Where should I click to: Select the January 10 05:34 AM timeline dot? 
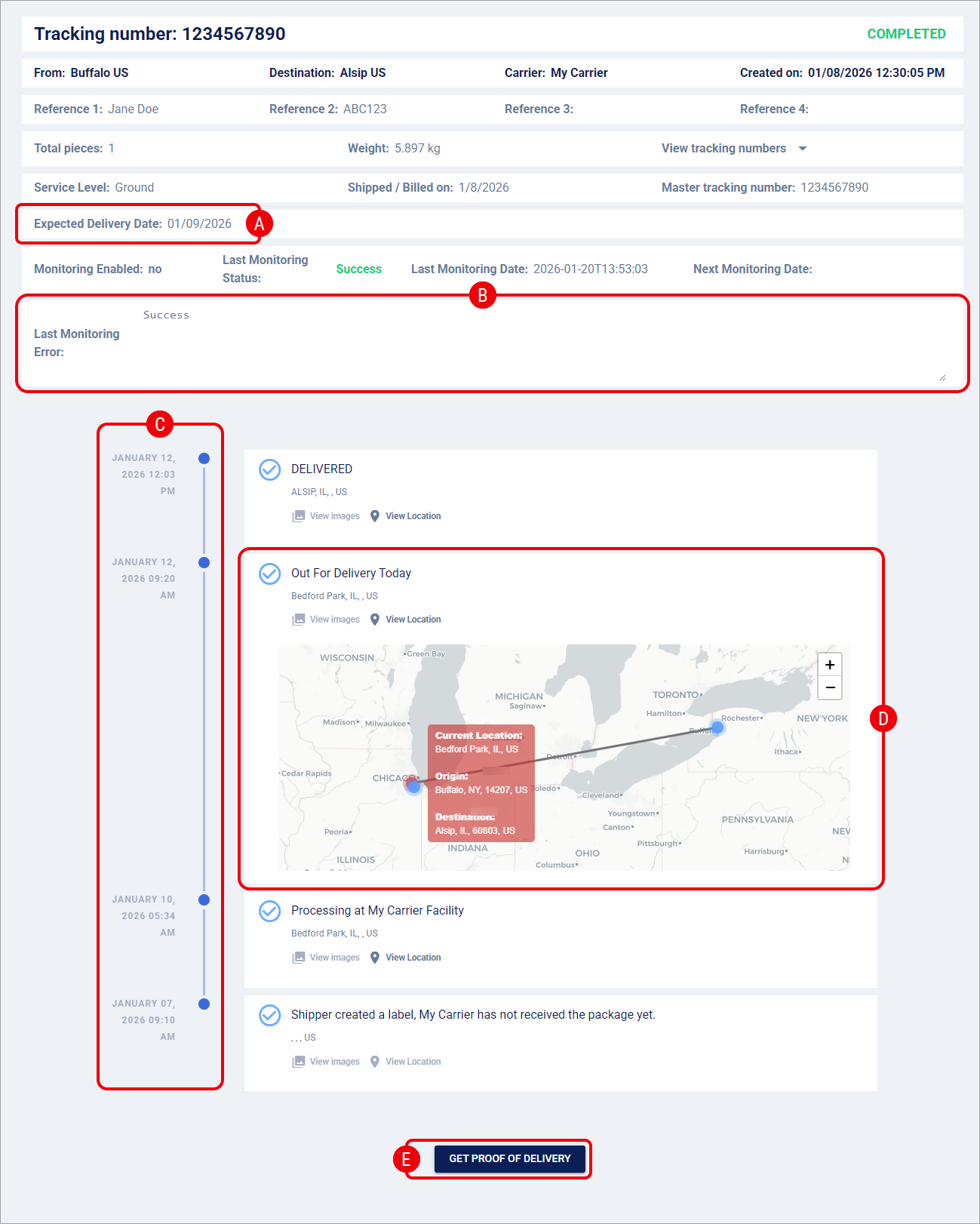[204, 900]
